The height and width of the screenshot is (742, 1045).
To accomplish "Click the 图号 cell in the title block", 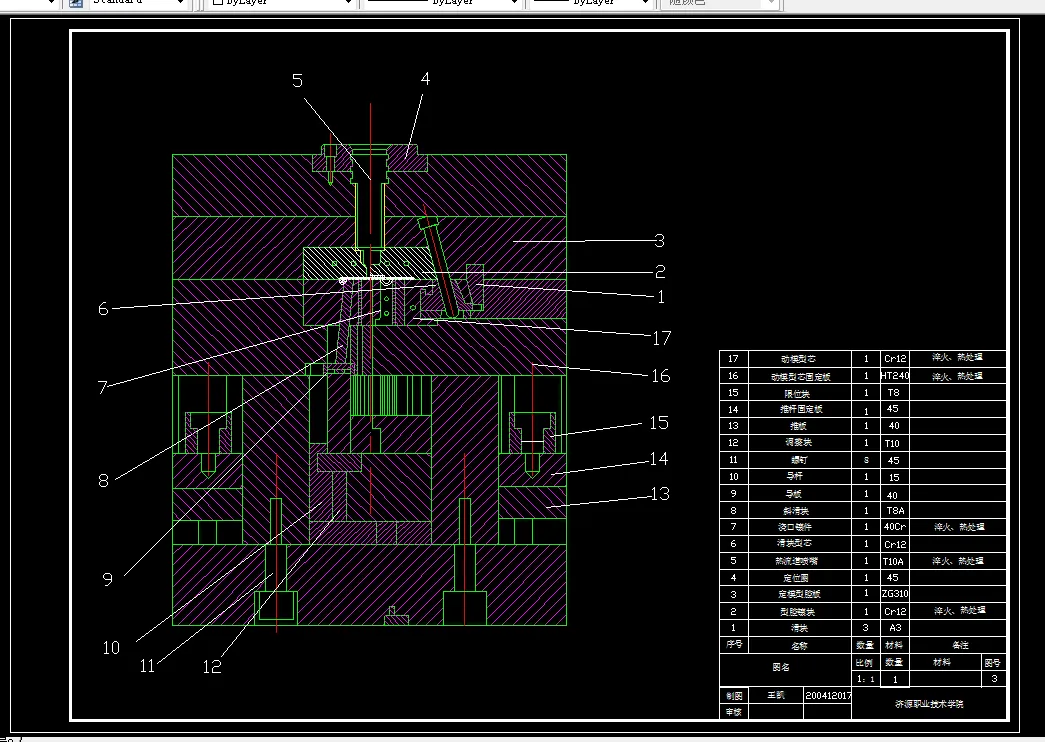I will tap(992, 663).
